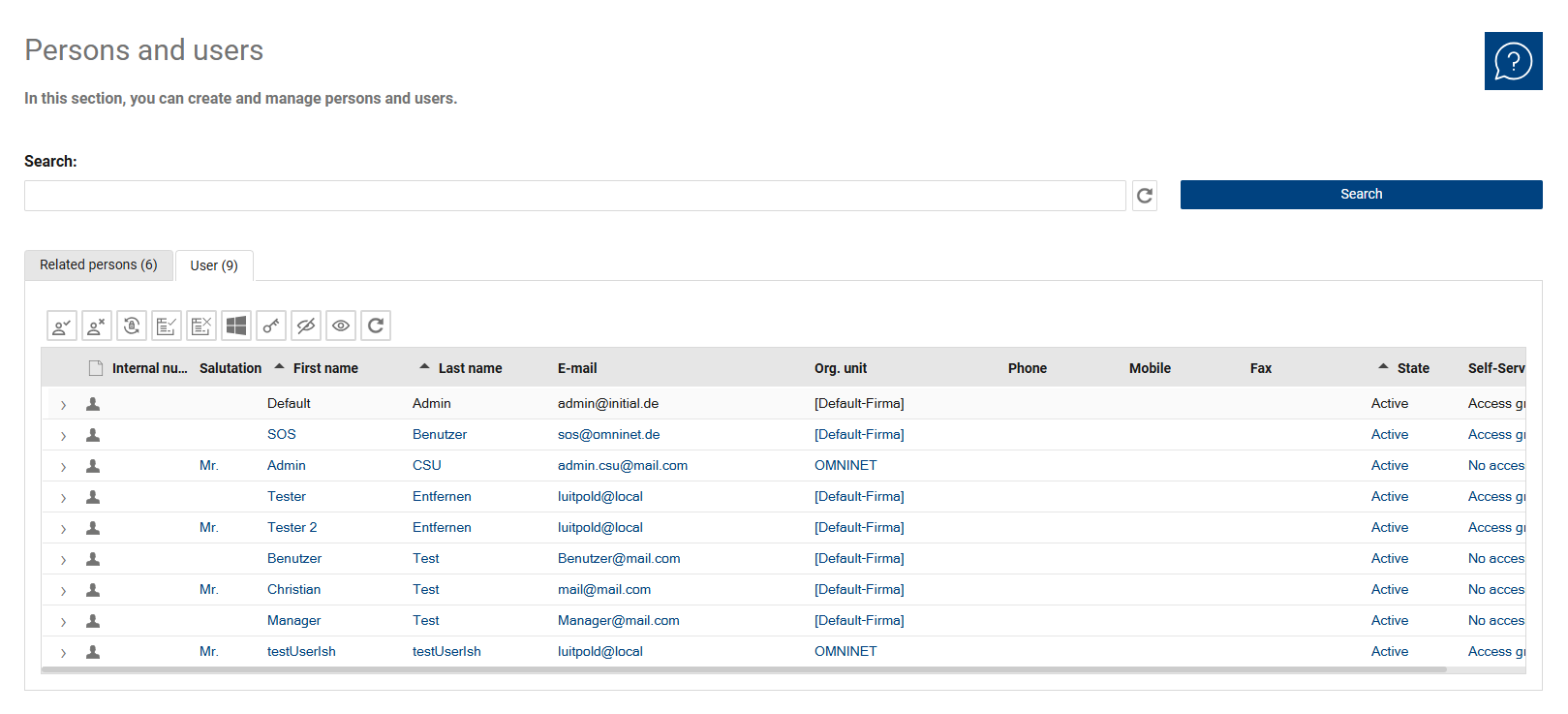Screen dimensions: 1568x714
Task: Click Manager@mail.com cell
Action: 619,620
